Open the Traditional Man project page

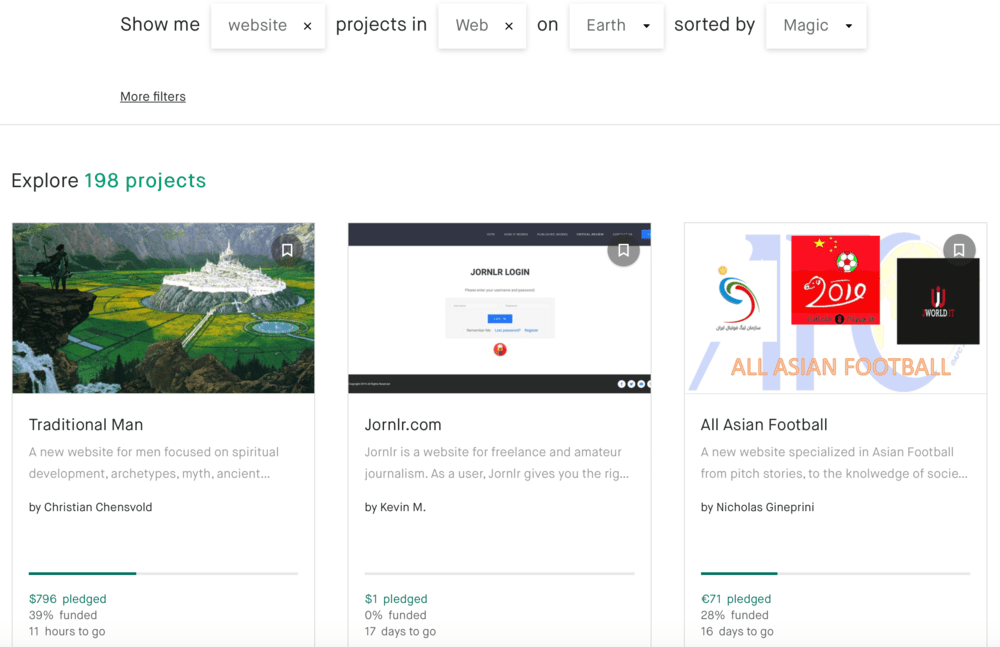(x=86, y=424)
